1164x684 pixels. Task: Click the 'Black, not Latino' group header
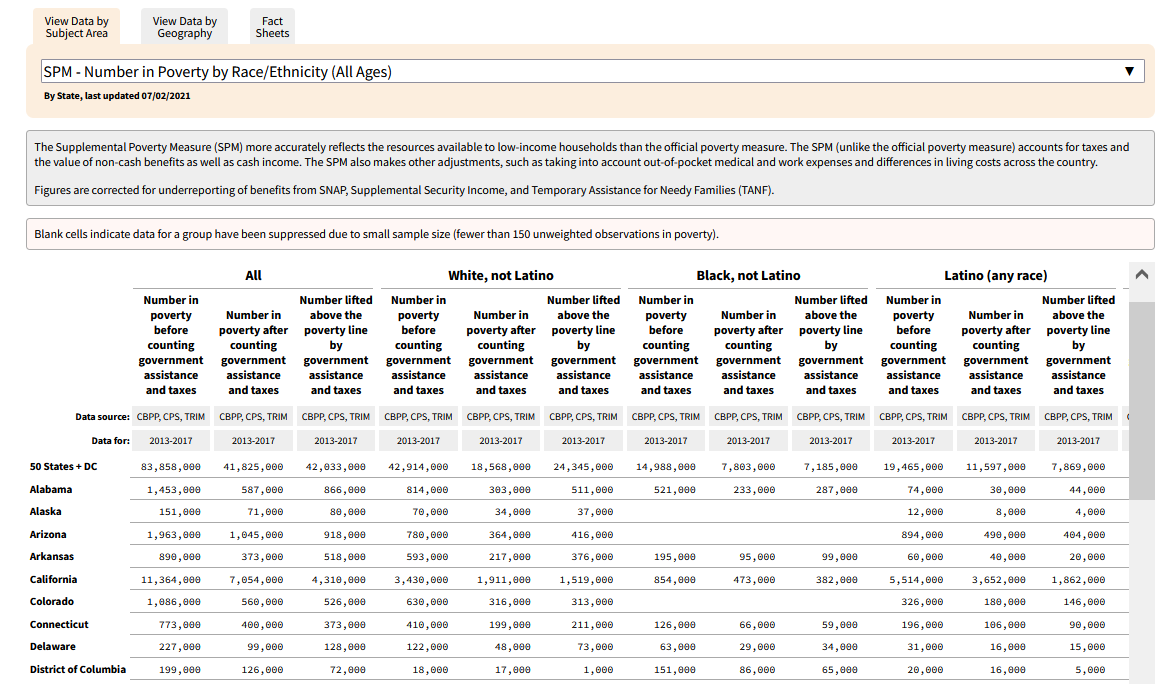(x=748, y=276)
